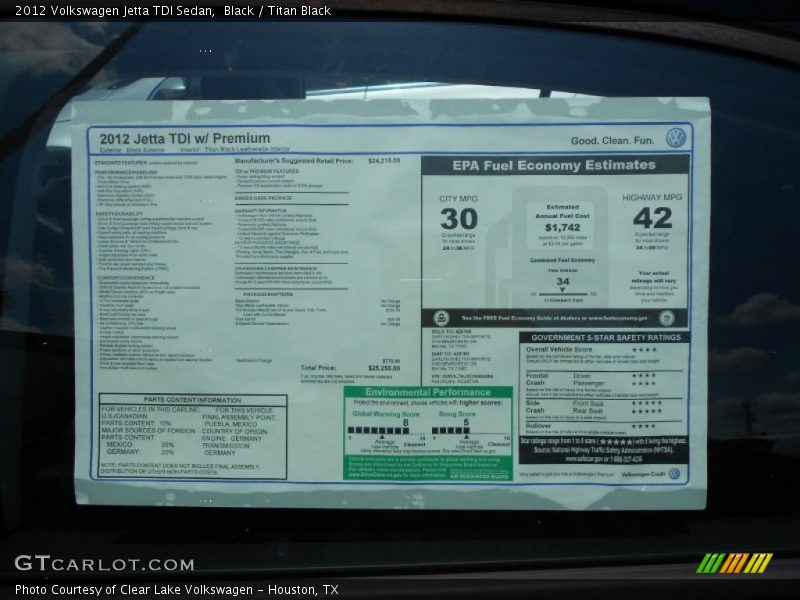800x600 pixels.
Task: Click the Rollover rating stars
Action: [x=643, y=426]
